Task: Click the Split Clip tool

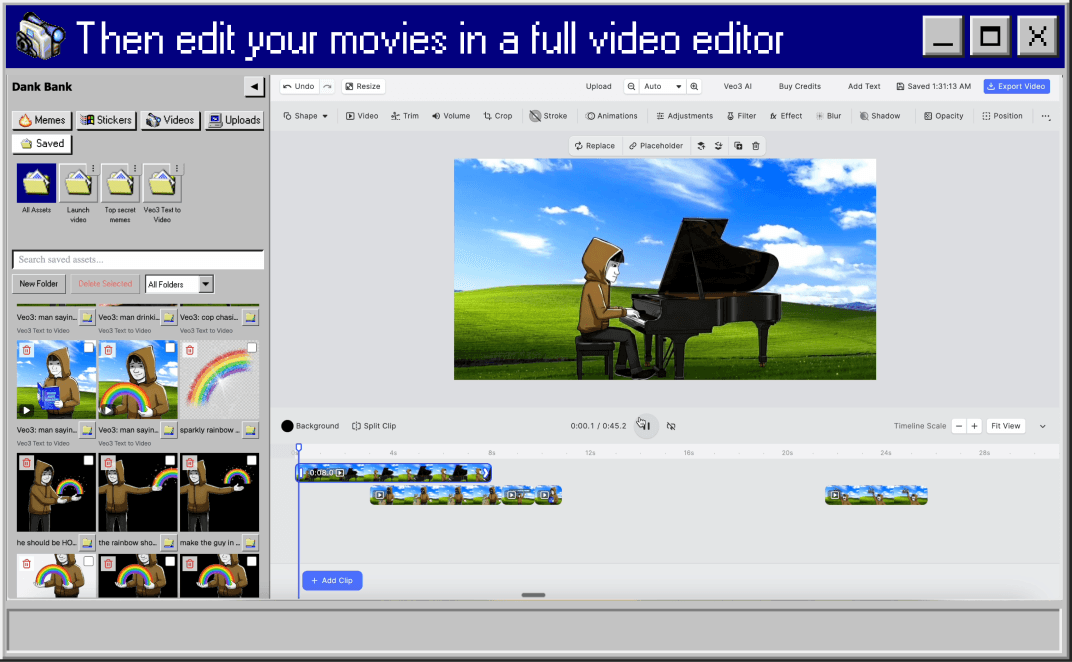Action: 374,426
